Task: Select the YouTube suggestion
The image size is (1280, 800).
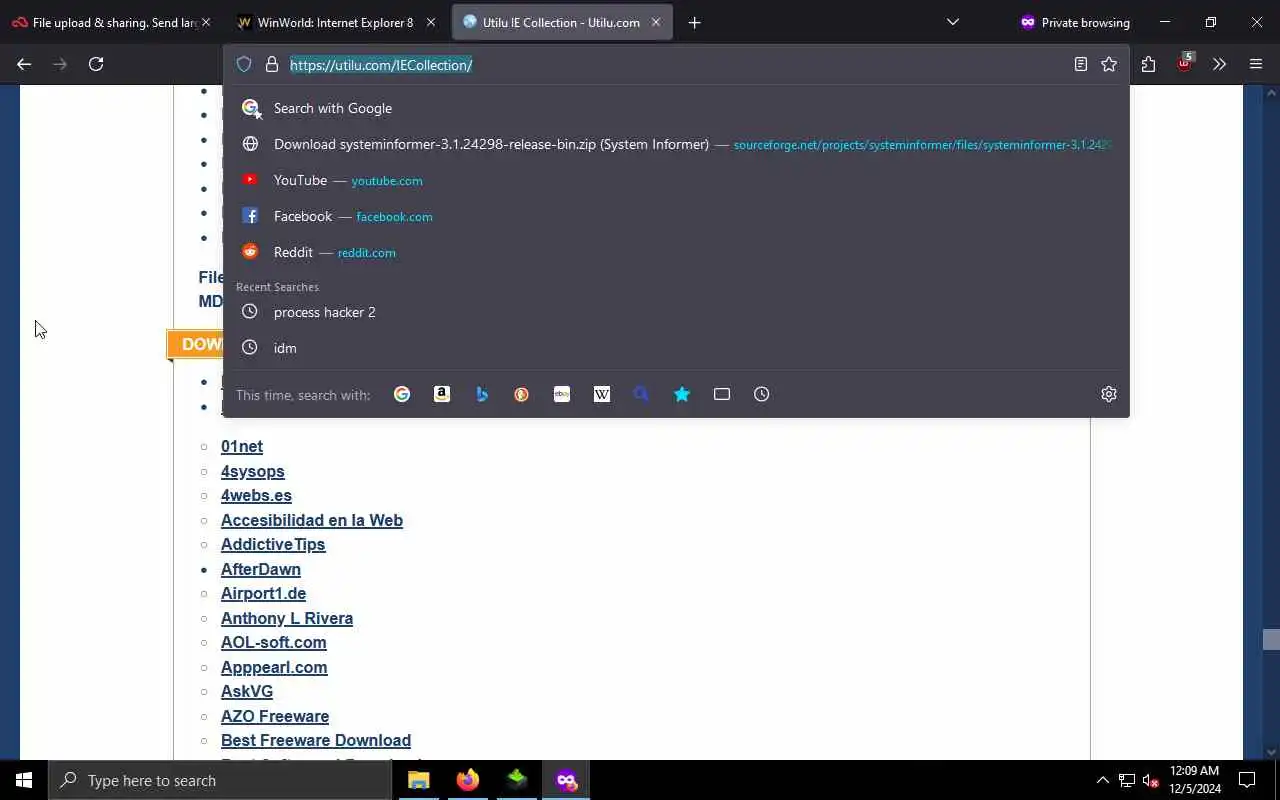Action: tap(676, 180)
